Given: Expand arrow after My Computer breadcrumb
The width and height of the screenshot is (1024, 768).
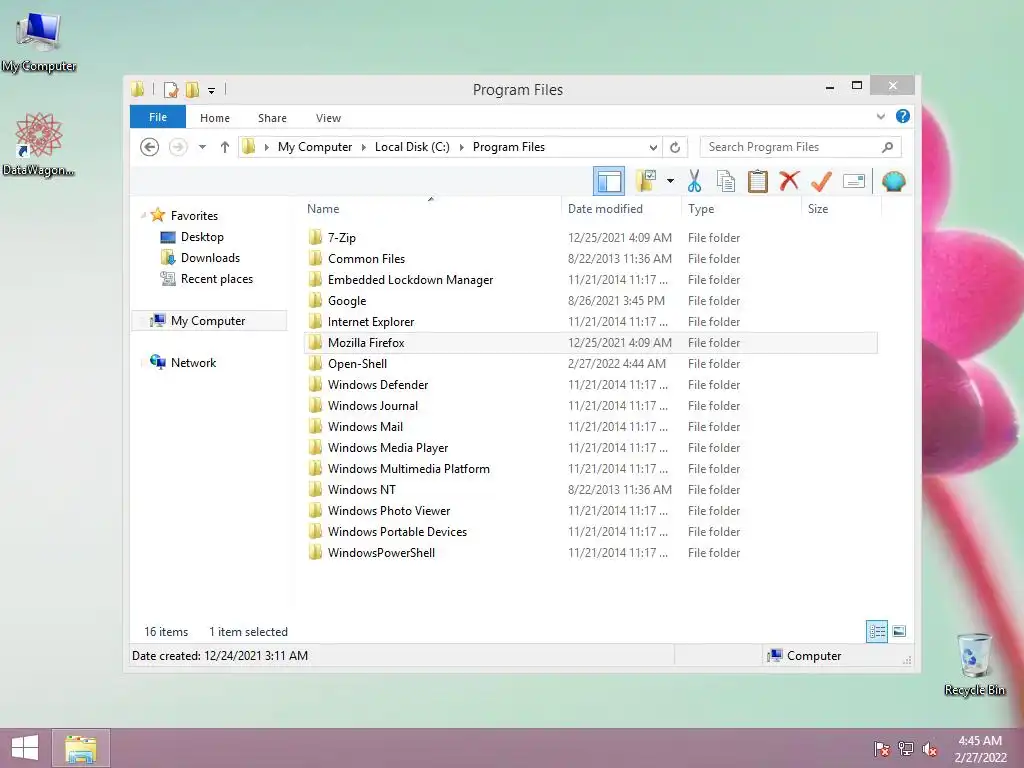Looking at the screenshot, I should pos(364,147).
